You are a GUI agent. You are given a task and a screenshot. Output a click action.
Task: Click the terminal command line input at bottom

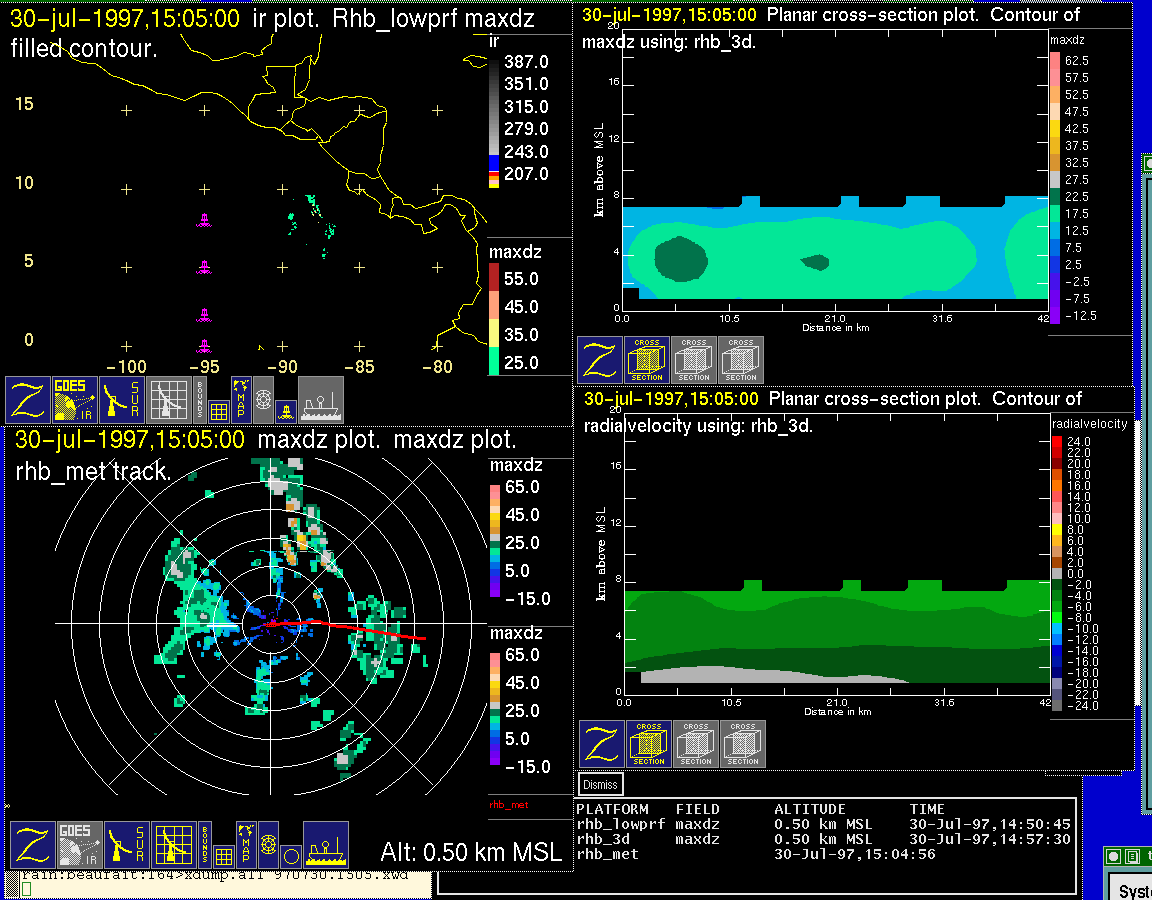point(220,889)
